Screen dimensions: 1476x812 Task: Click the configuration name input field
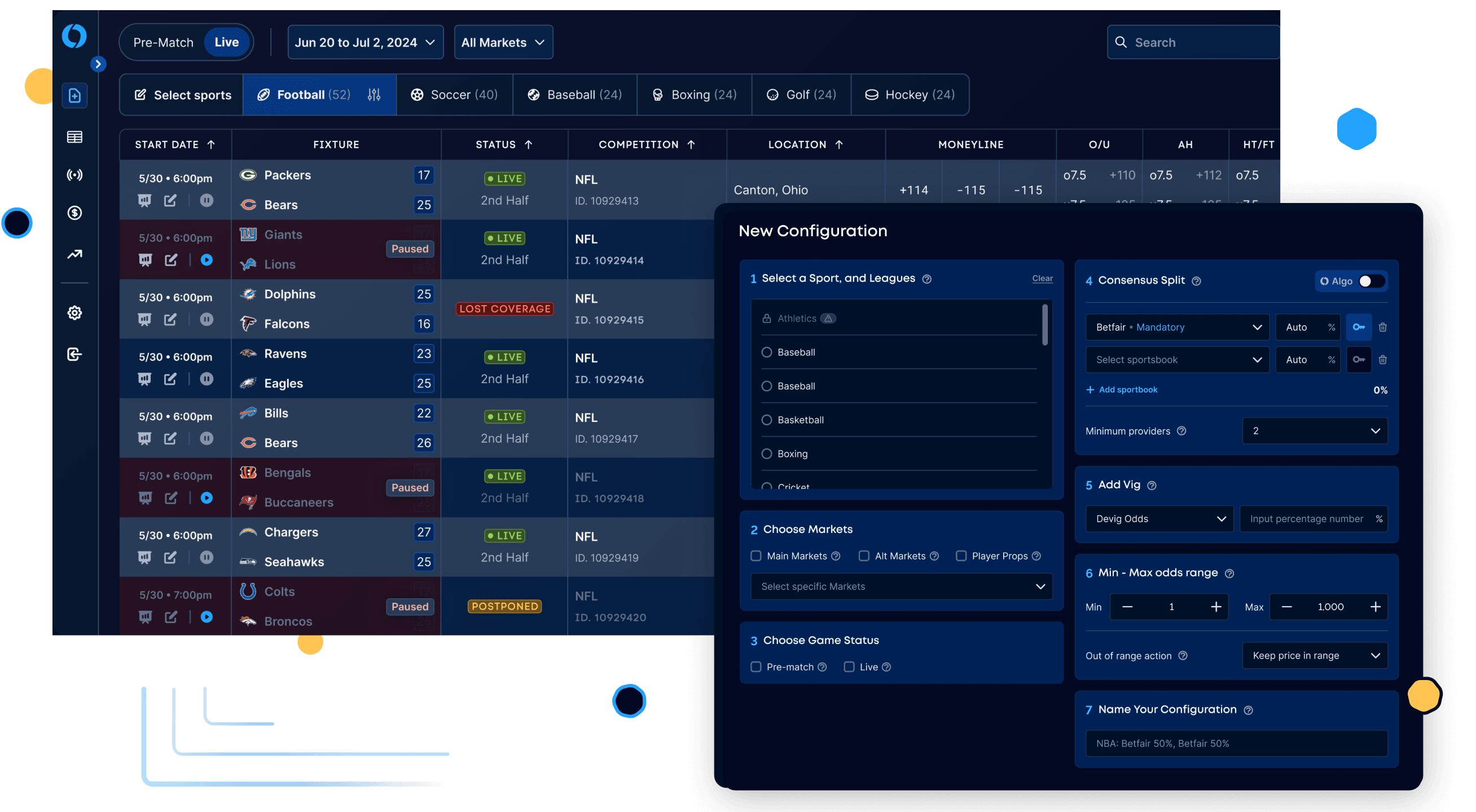1236,743
